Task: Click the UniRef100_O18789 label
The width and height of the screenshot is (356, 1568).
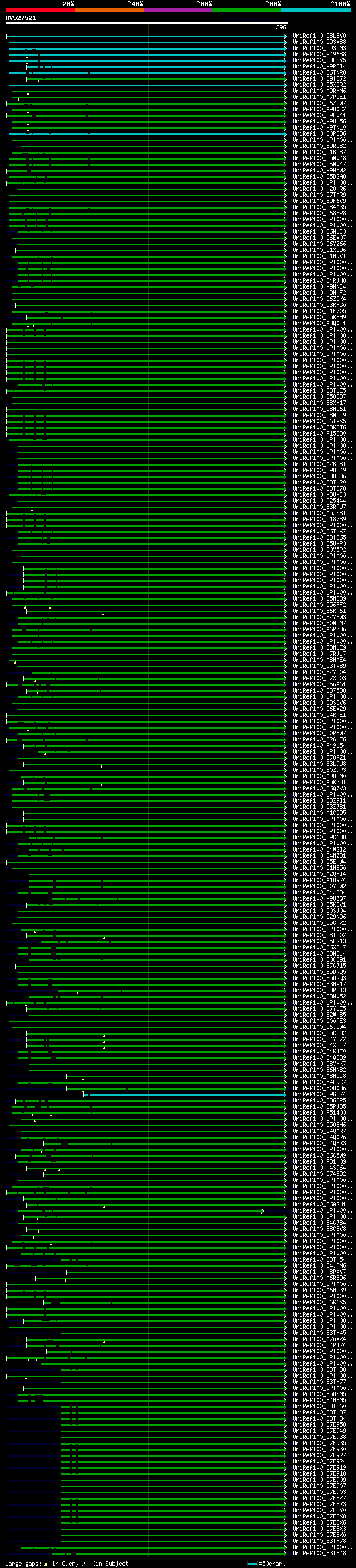Action: (x=319, y=519)
